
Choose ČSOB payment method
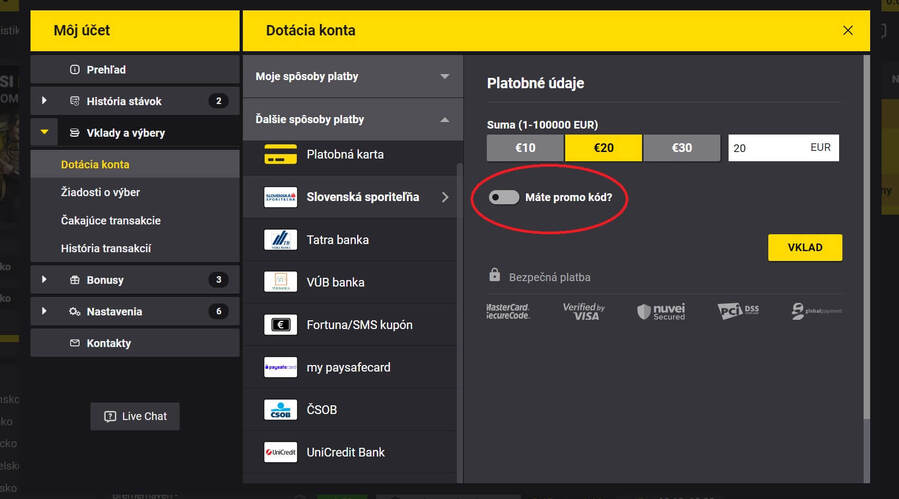tap(350, 410)
